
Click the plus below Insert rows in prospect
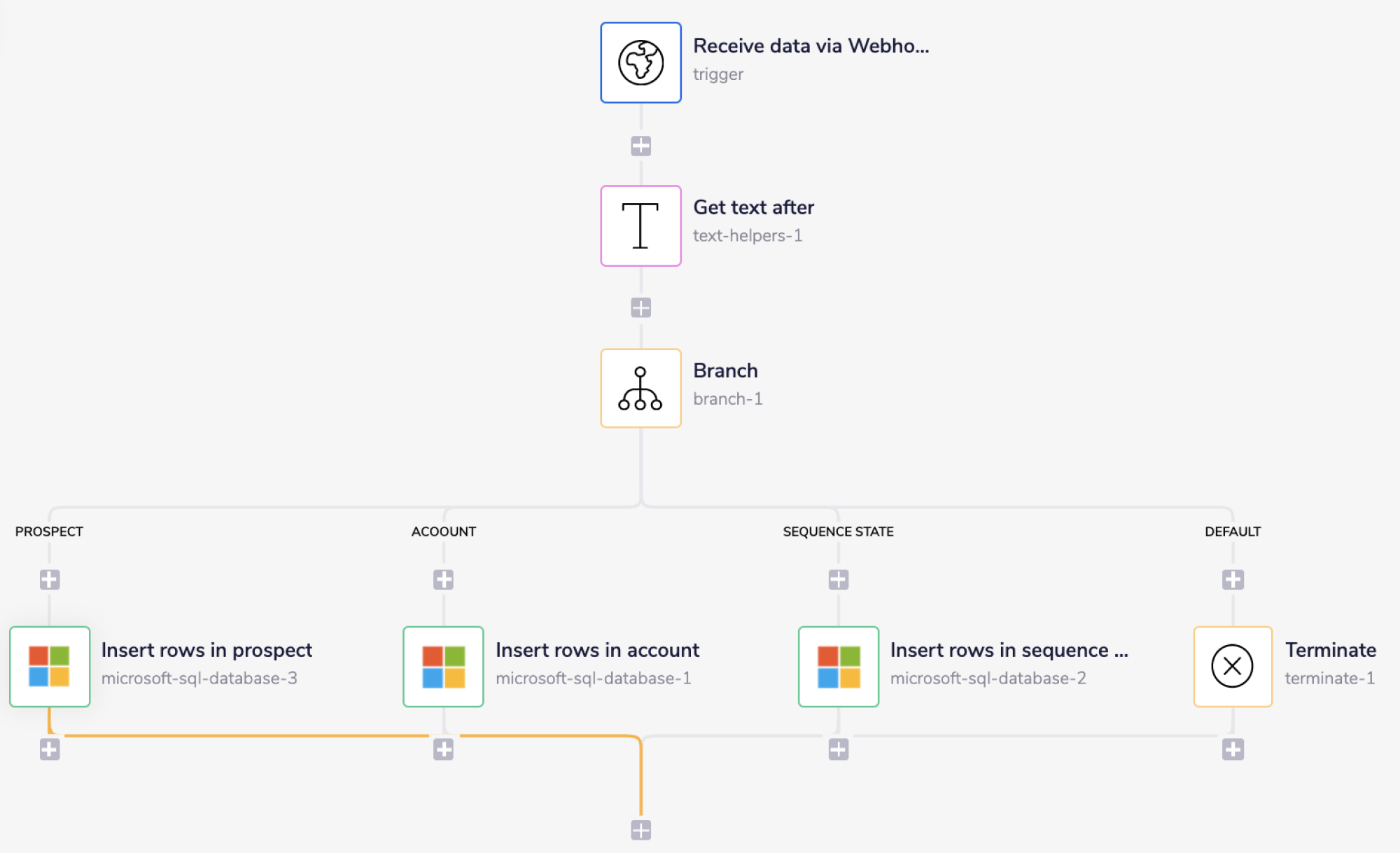pos(49,748)
